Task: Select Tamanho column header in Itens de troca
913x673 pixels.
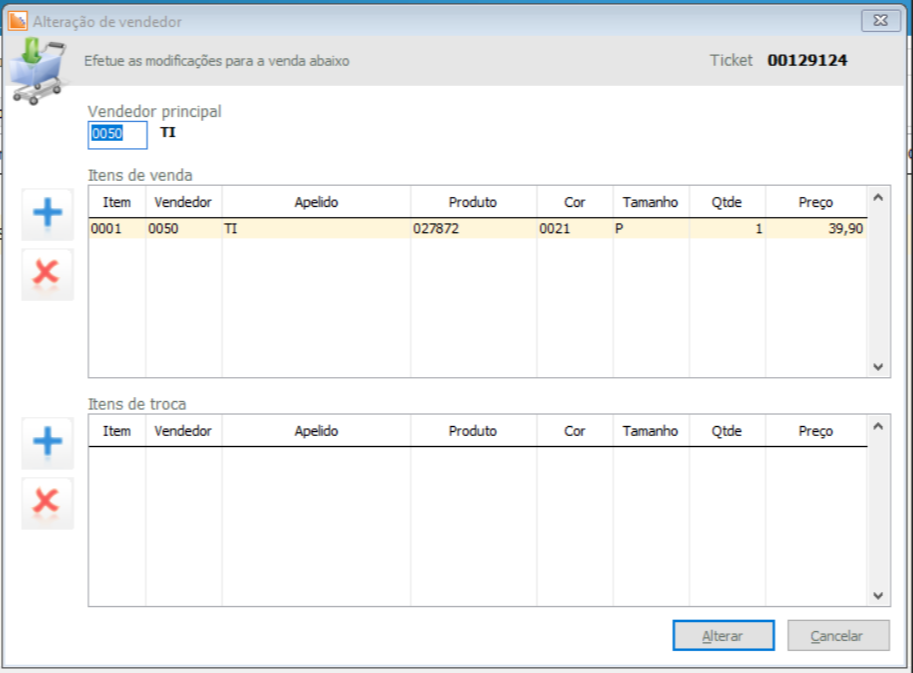Action: (x=651, y=431)
